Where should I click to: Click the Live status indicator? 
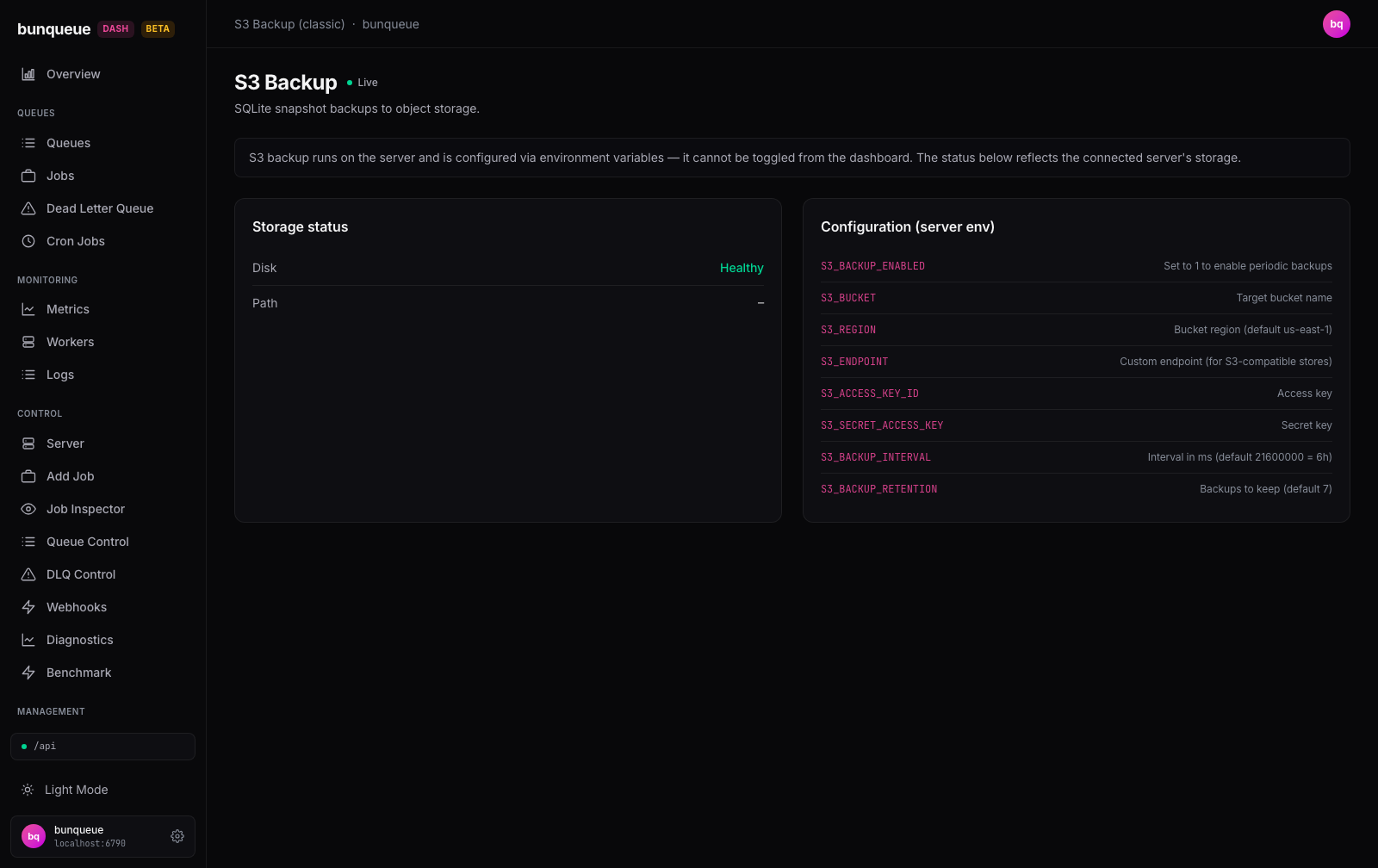point(363,83)
